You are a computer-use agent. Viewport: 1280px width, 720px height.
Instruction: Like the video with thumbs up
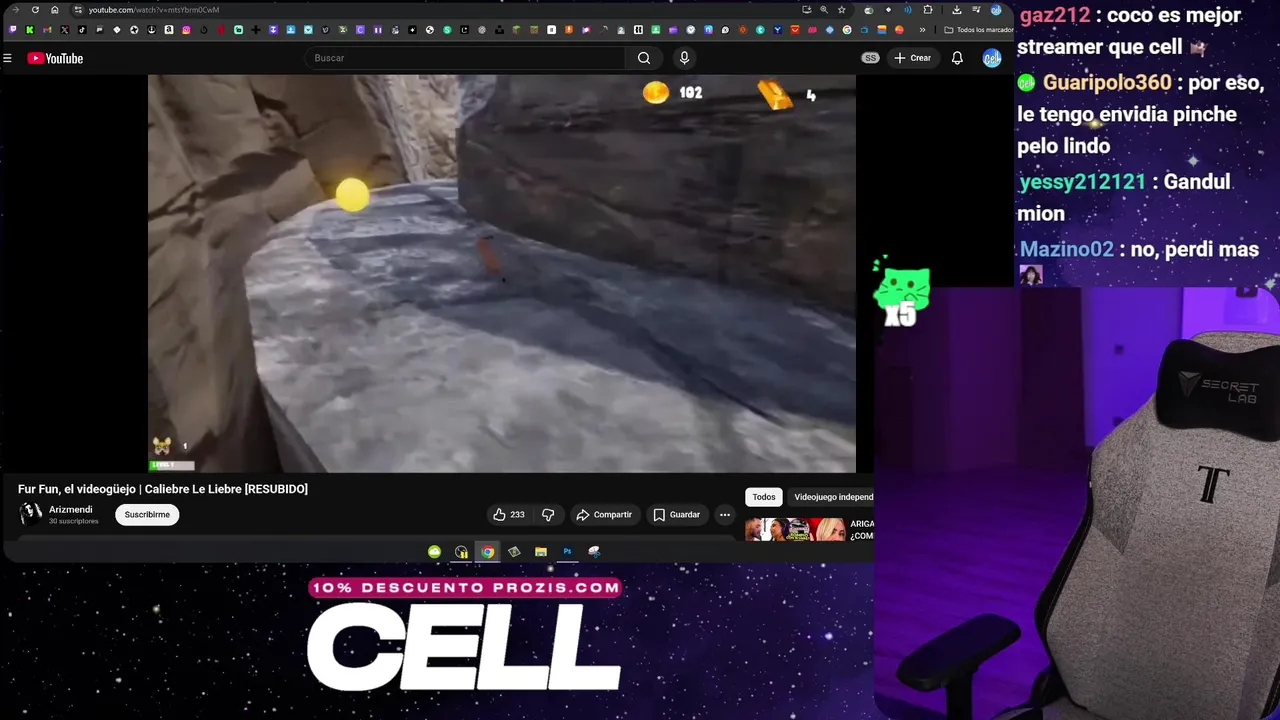509,515
